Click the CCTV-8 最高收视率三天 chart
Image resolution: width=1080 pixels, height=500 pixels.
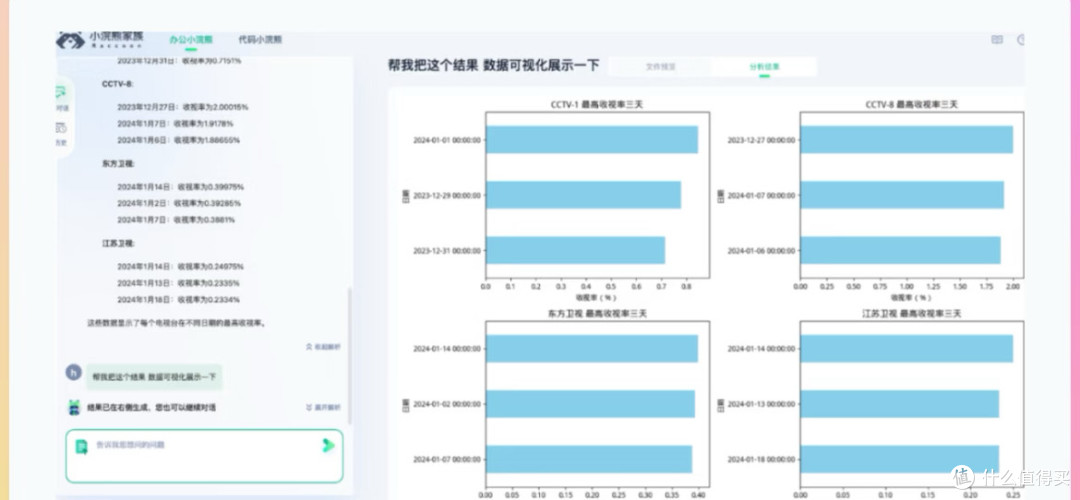[911, 195]
